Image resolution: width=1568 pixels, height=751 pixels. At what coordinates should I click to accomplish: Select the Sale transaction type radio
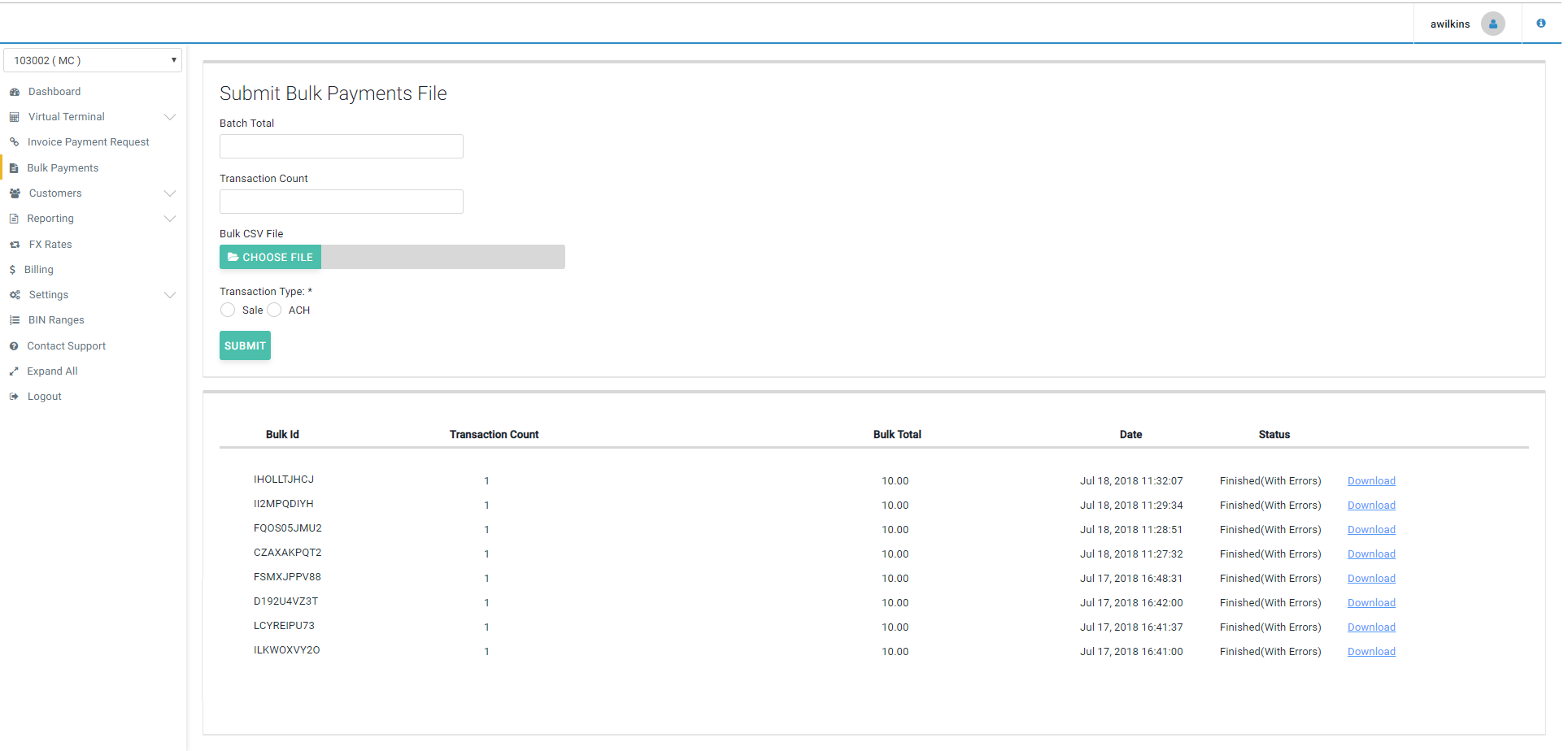pyautogui.click(x=228, y=310)
